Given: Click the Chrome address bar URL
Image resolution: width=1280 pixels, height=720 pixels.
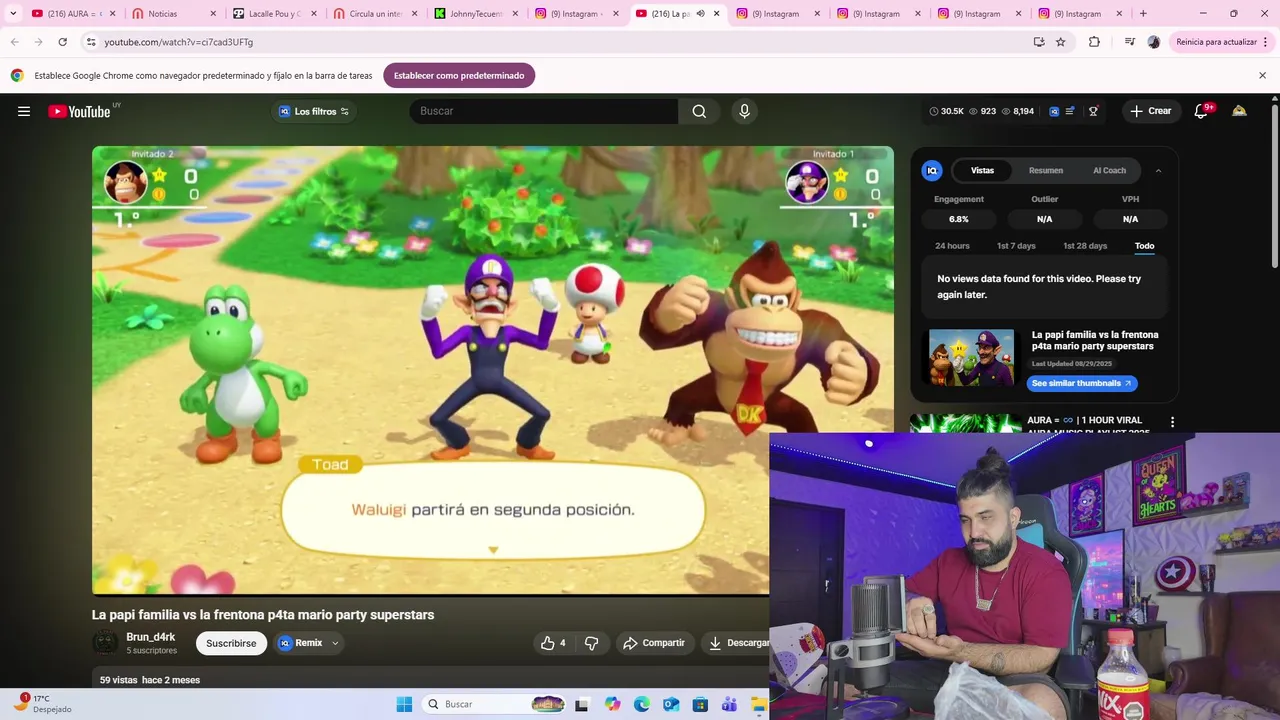Looking at the screenshot, I should coord(179,42).
